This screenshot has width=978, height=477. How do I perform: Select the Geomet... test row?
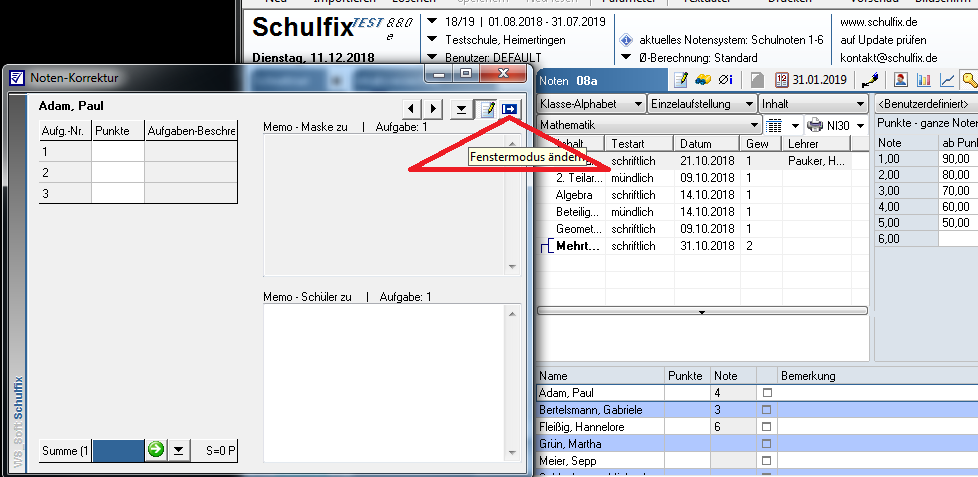click(x=702, y=229)
